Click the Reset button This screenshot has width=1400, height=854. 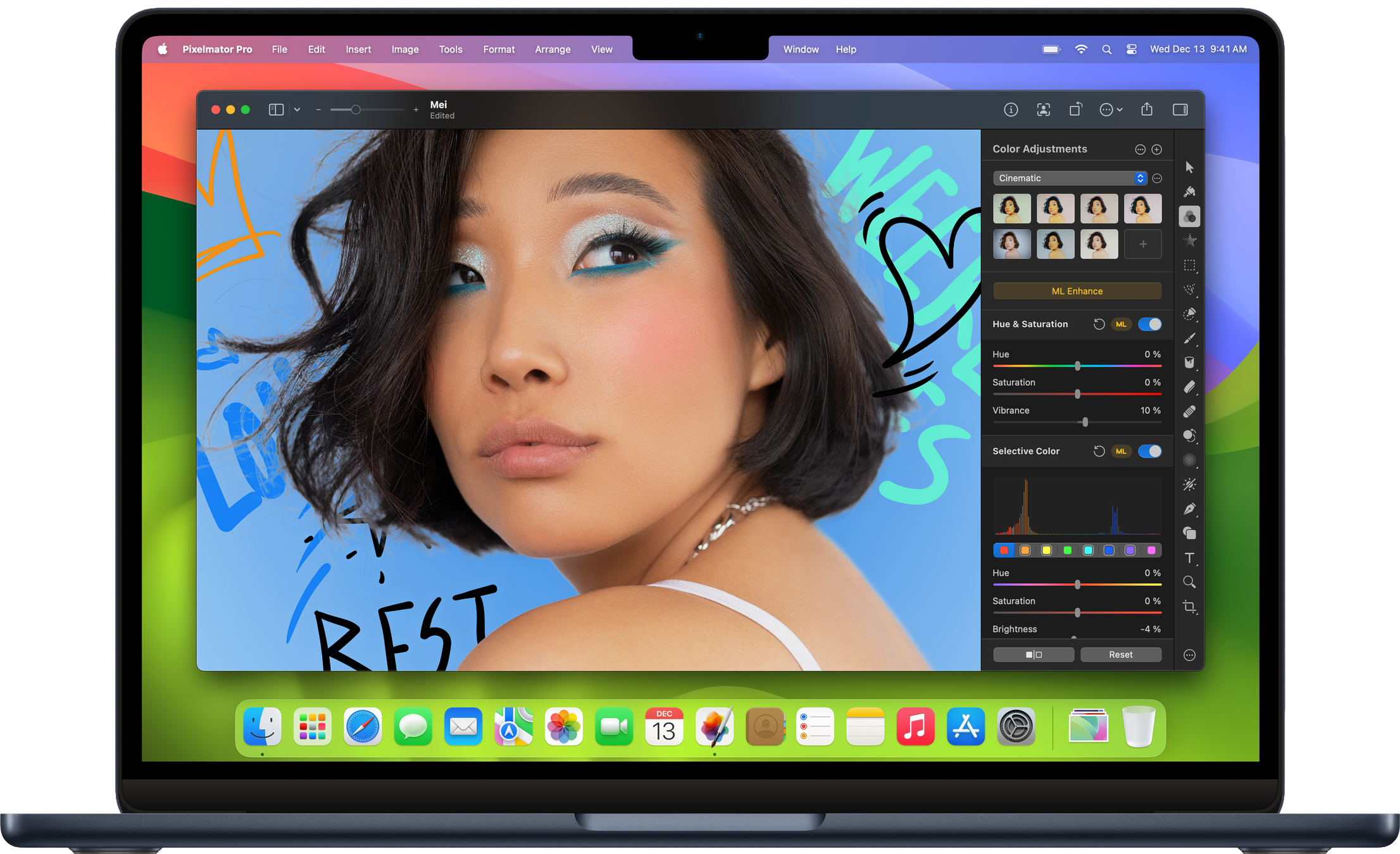pyautogui.click(x=1120, y=655)
